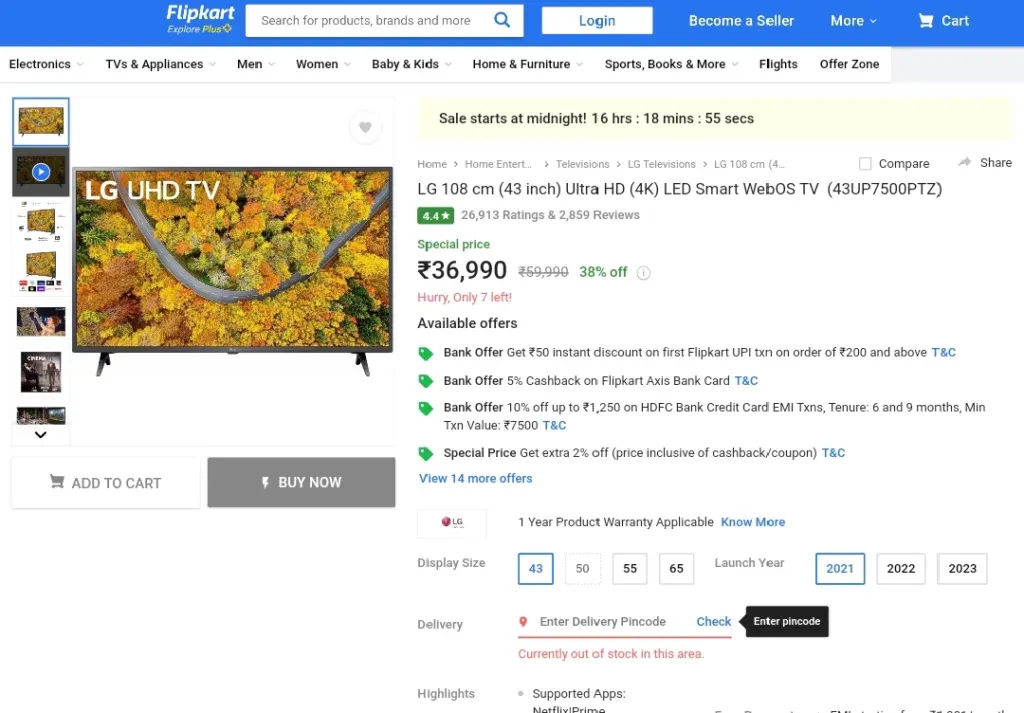Viewport: 1024px width, 713px height.
Task: Select launch year 2022
Action: pyautogui.click(x=901, y=568)
